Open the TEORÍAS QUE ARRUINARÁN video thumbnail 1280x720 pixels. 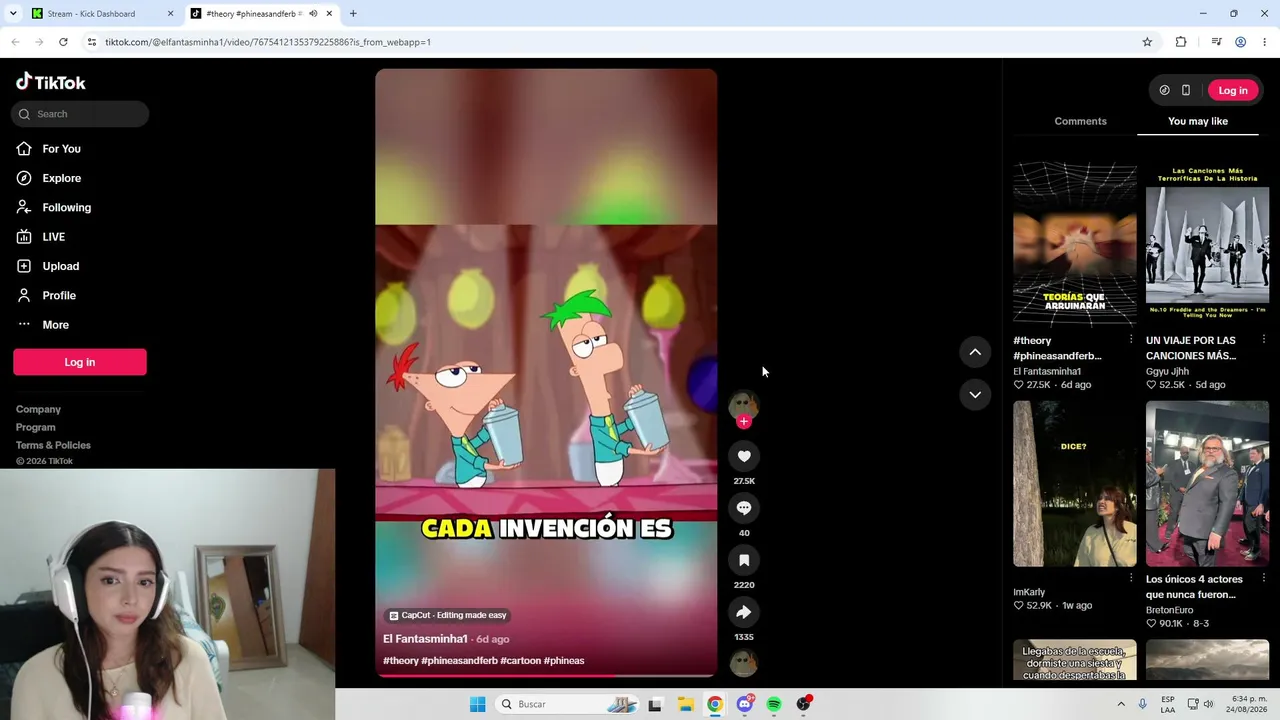(x=1075, y=245)
